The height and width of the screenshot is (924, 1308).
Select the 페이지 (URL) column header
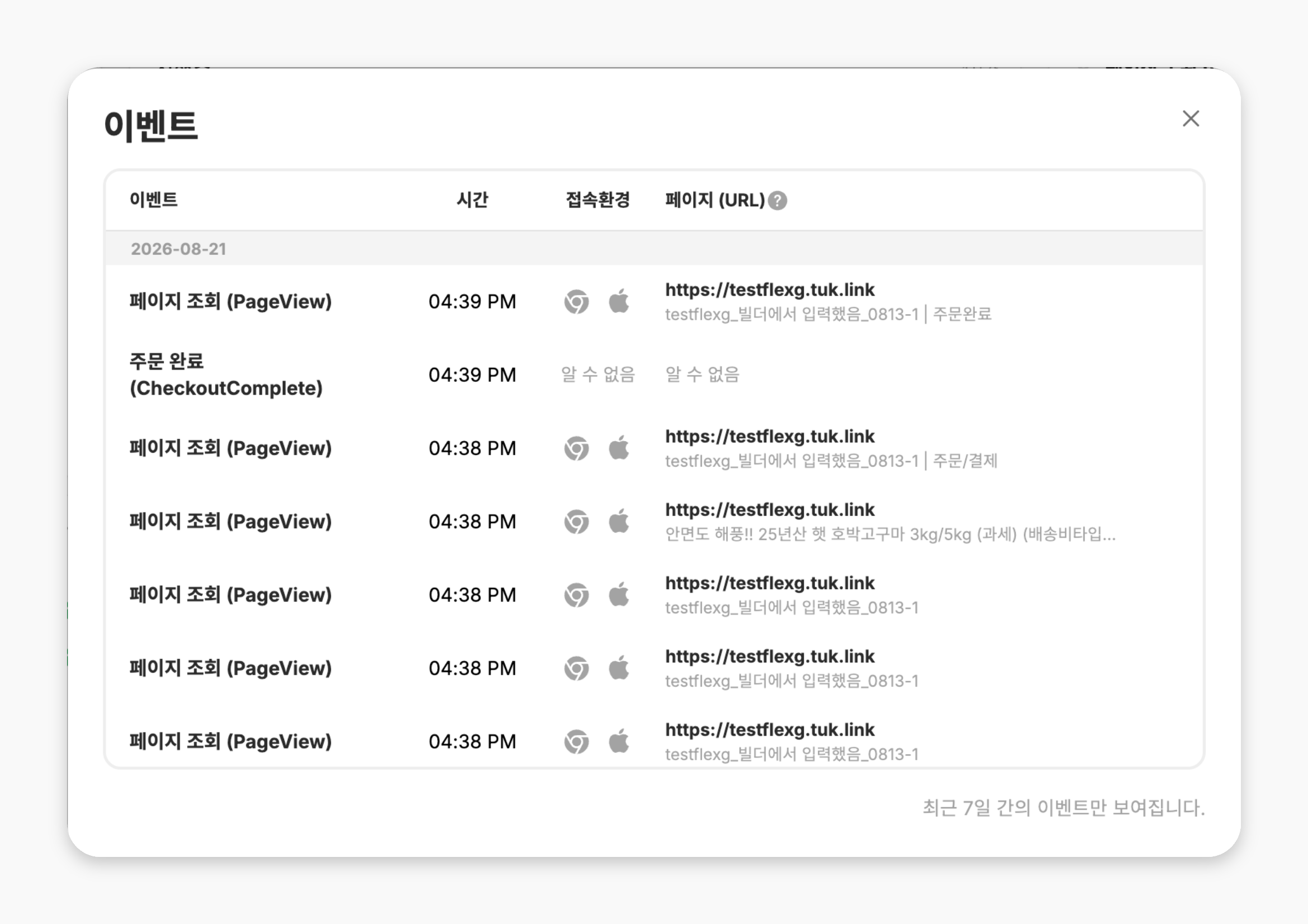715,200
